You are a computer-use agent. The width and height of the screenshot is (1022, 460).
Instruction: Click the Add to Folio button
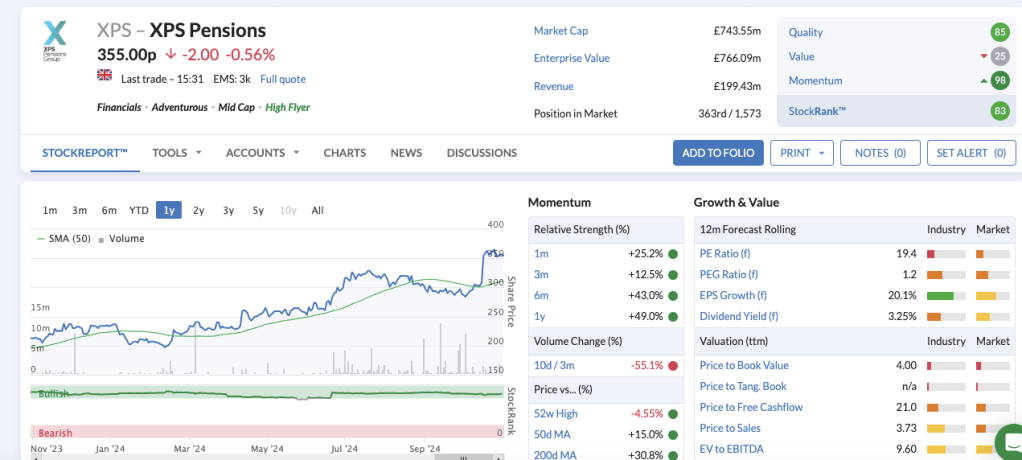[718, 153]
